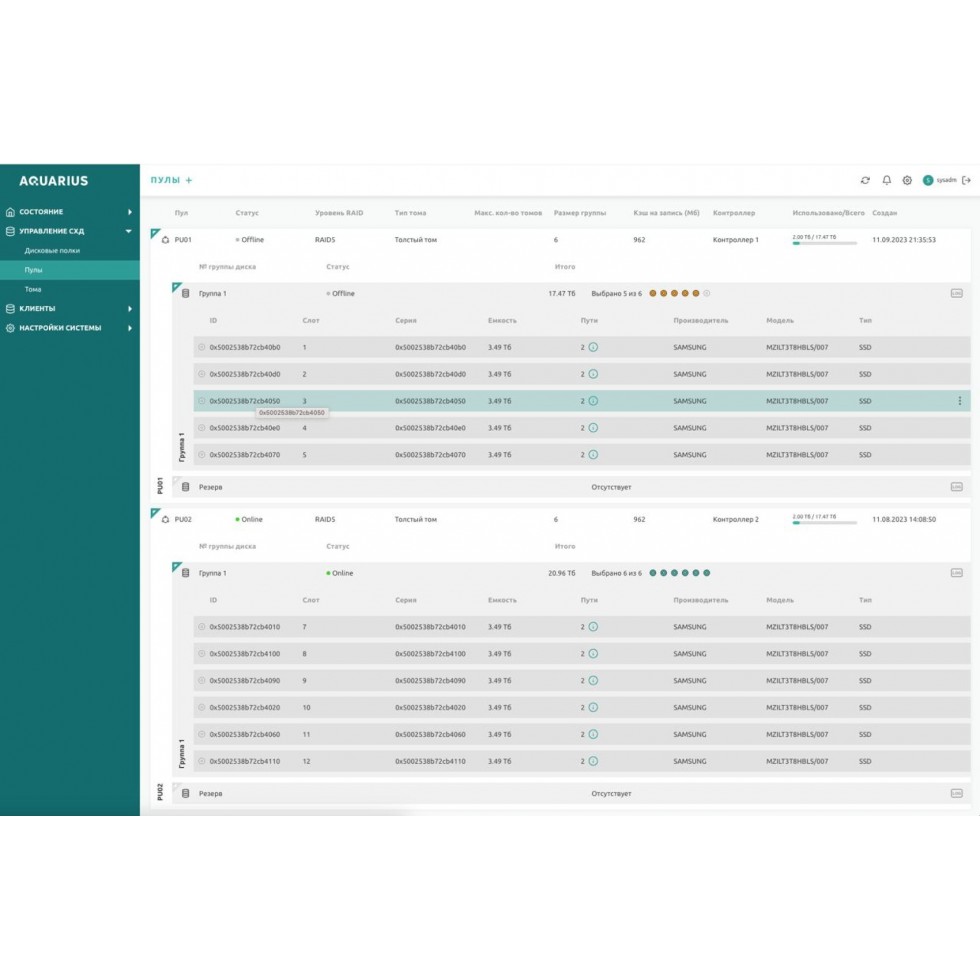Viewport: 980px width, 980px height.
Task: Collapse PU02 Группа 1 via corner triangle
Action: pos(176,567)
